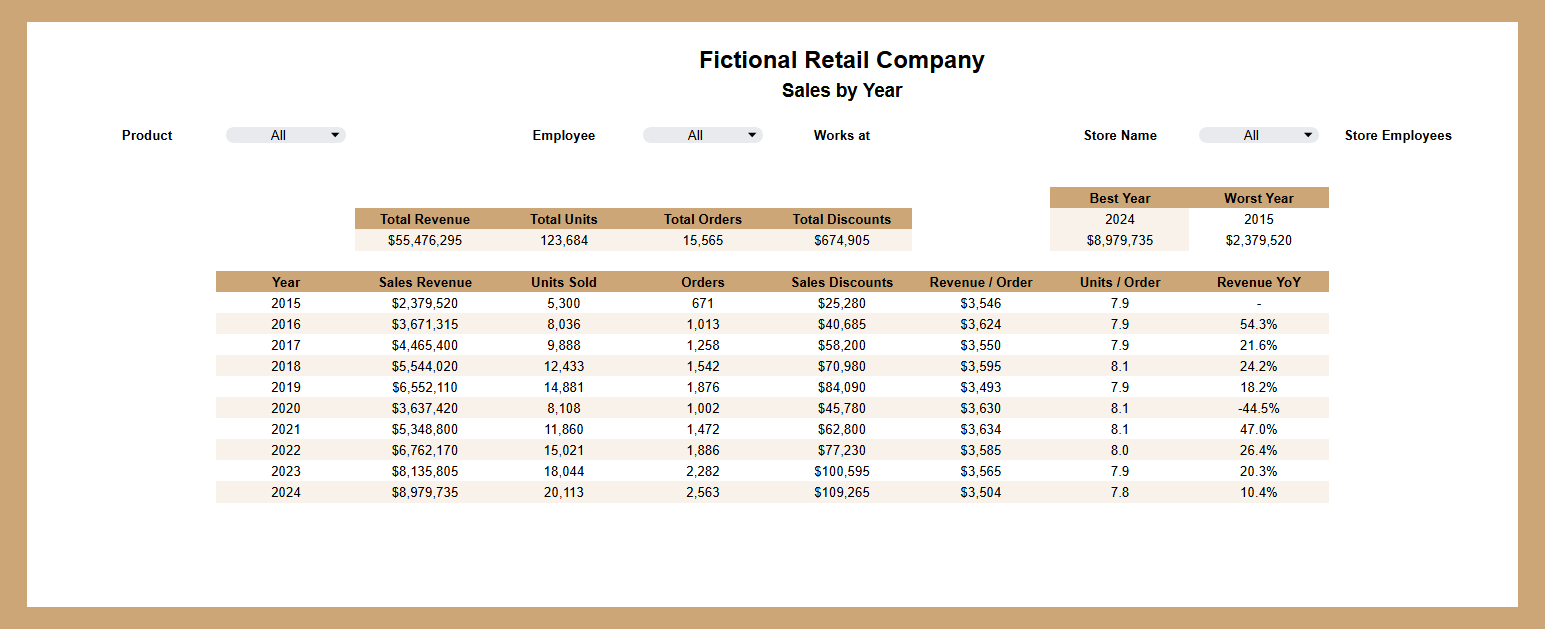Click the Works at label
This screenshot has width=1545, height=629.
(x=841, y=135)
